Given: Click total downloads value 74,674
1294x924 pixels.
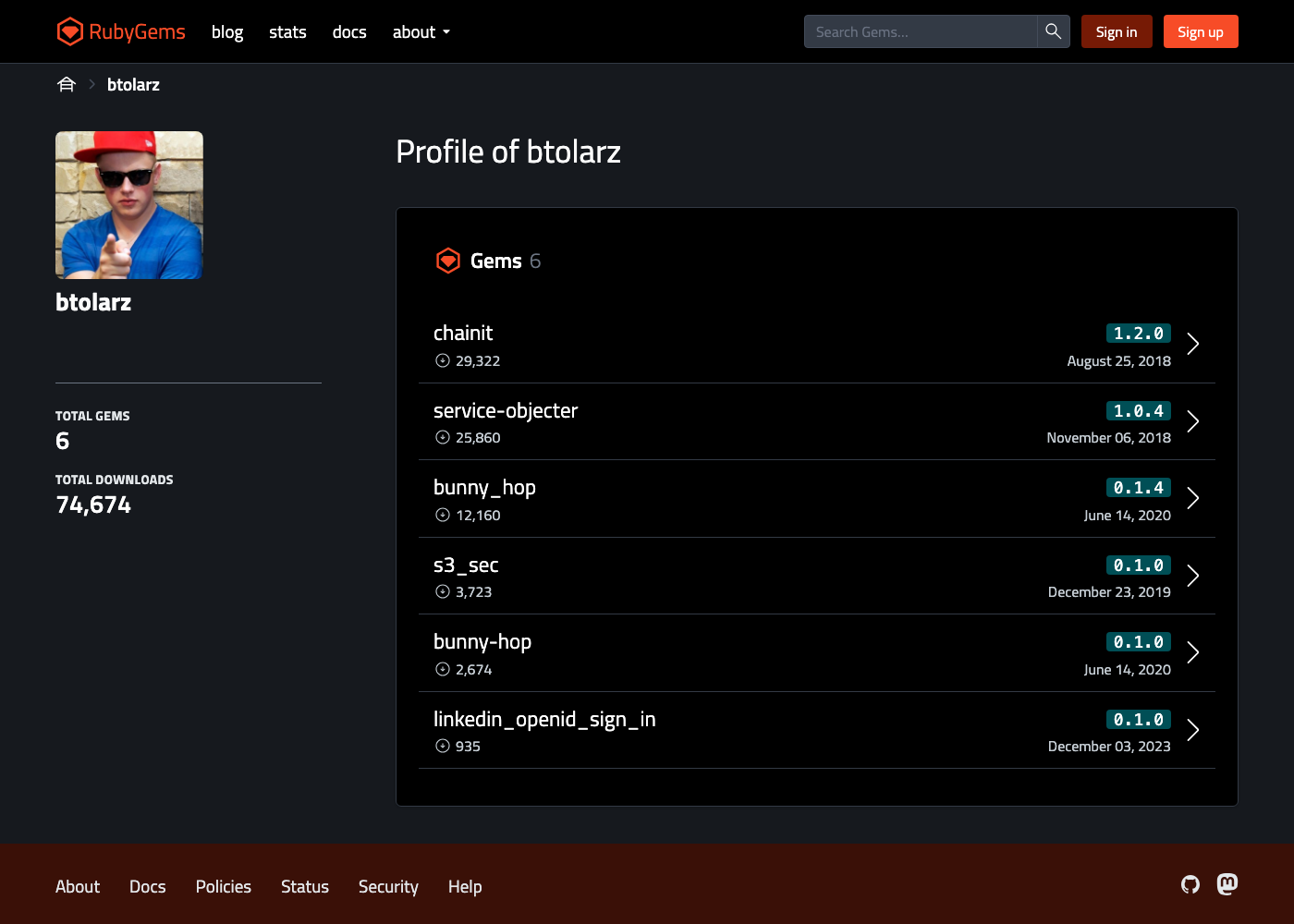Looking at the screenshot, I should [93, 505].
